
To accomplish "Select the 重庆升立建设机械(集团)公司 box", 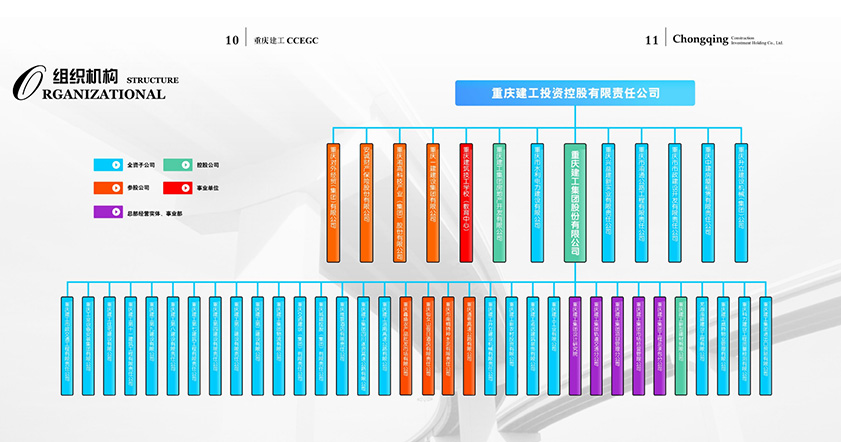I will click(x=741, y=203).
